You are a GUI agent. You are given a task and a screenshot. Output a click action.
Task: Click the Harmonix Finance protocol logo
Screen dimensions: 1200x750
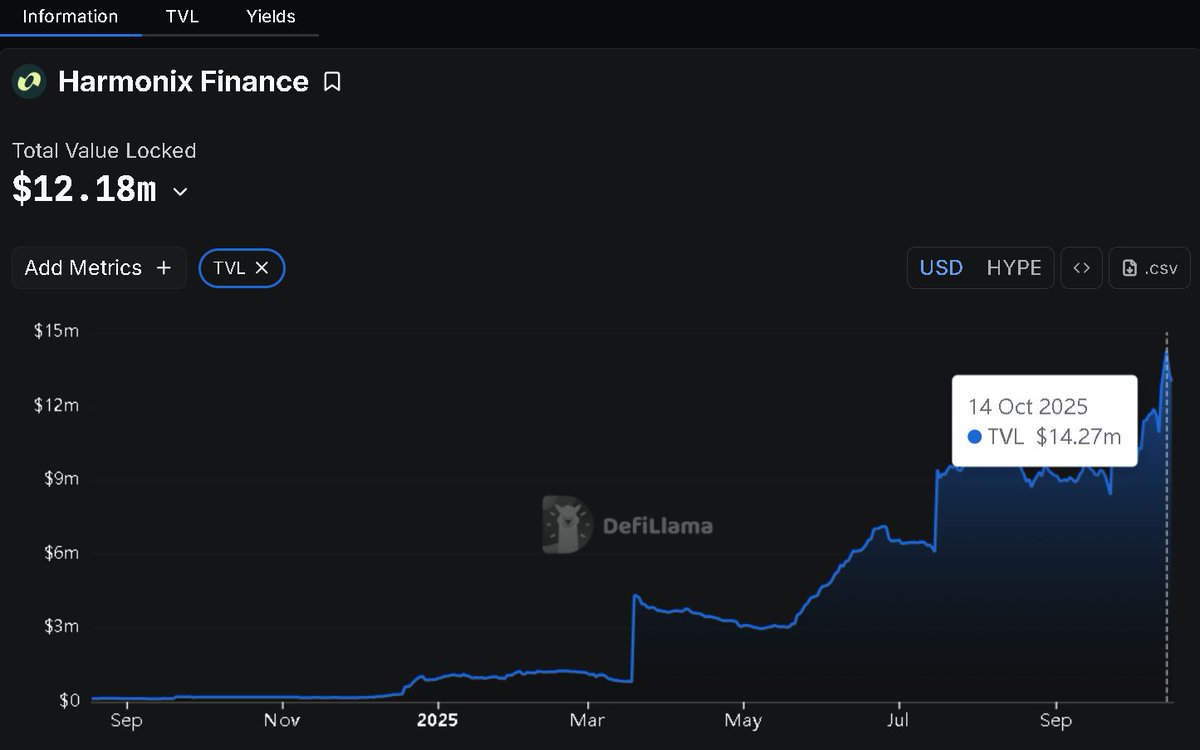27,81
